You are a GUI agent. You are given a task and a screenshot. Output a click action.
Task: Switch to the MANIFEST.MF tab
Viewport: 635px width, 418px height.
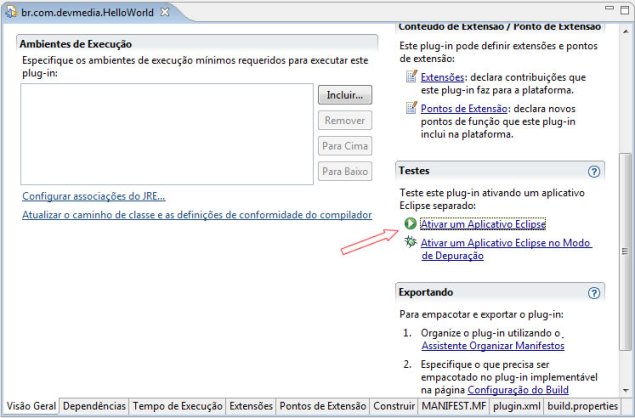pyautogui.click(x=454, y=406)
